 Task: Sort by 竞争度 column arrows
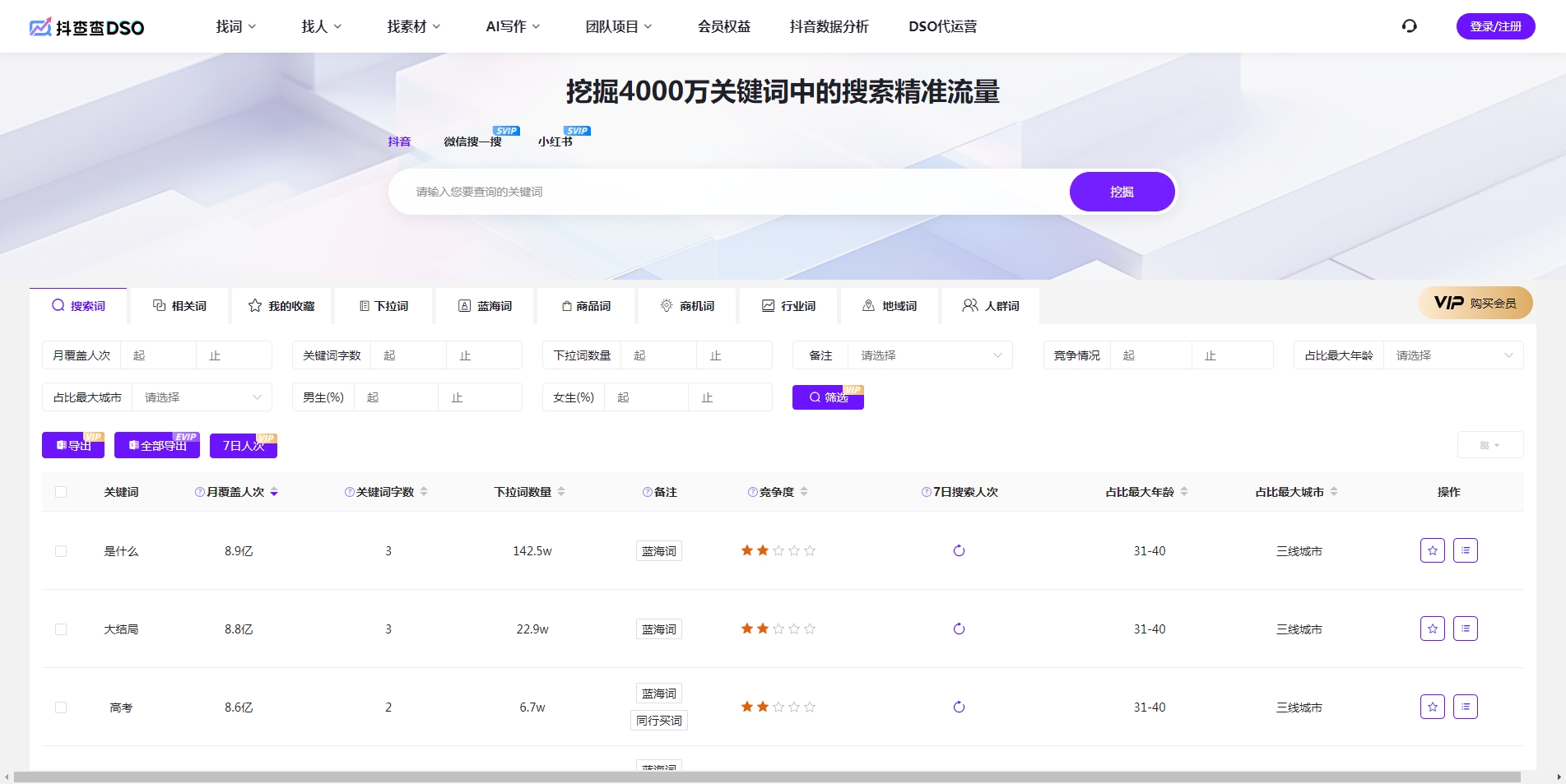804,492
